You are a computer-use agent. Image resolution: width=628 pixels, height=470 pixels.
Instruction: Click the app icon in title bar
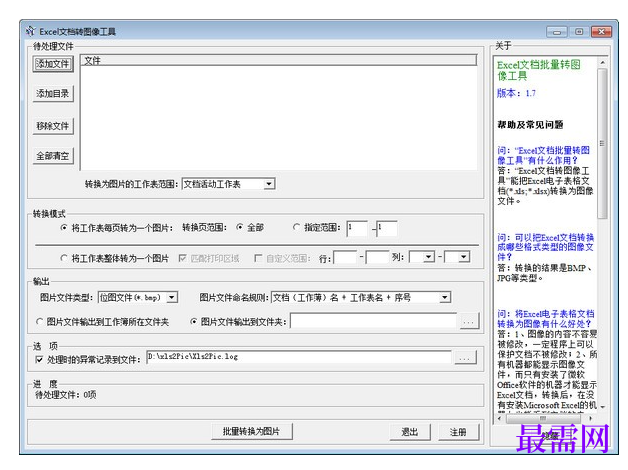(x=30, y=31)
